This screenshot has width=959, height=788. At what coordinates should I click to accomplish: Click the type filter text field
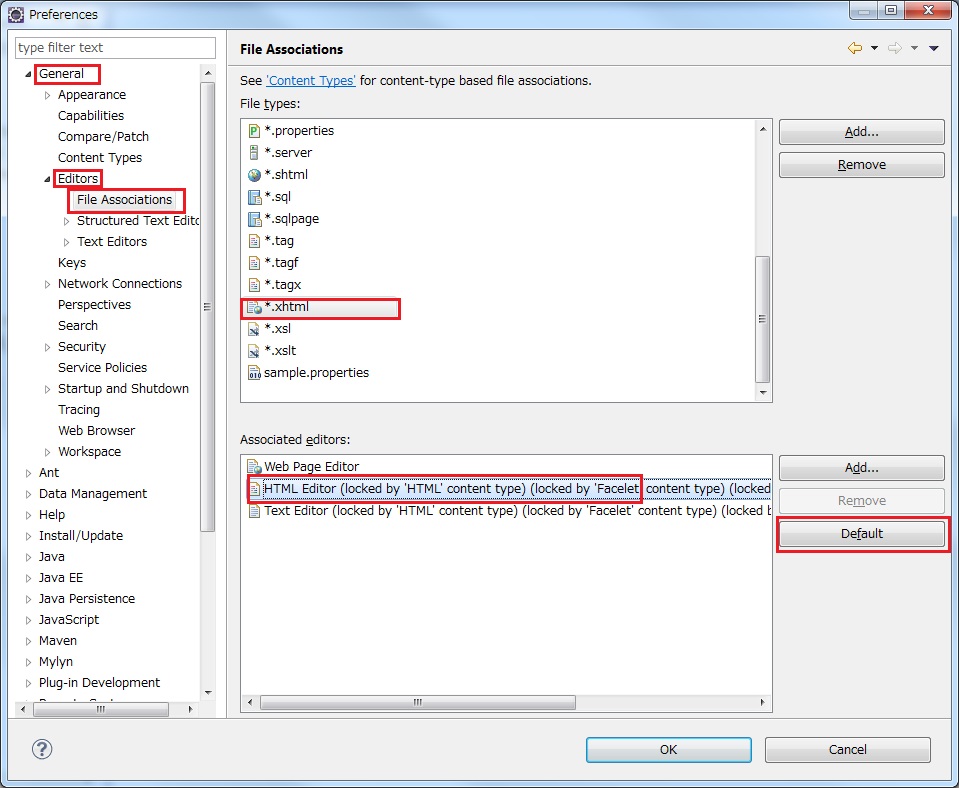[116, 48]
